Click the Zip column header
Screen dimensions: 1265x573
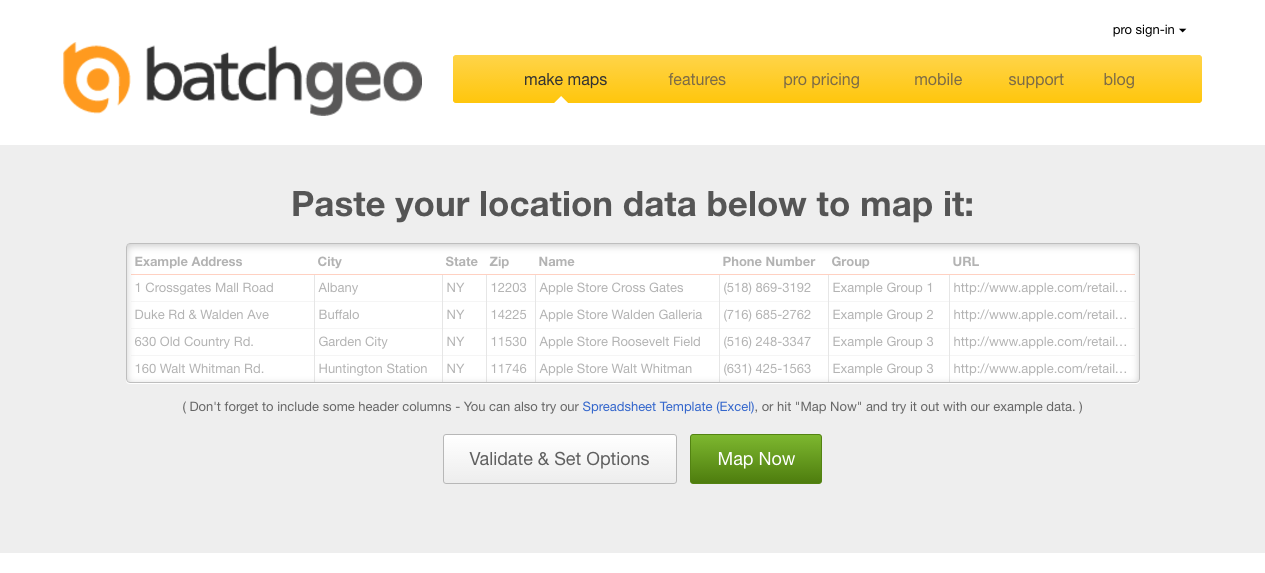[499, 261]
